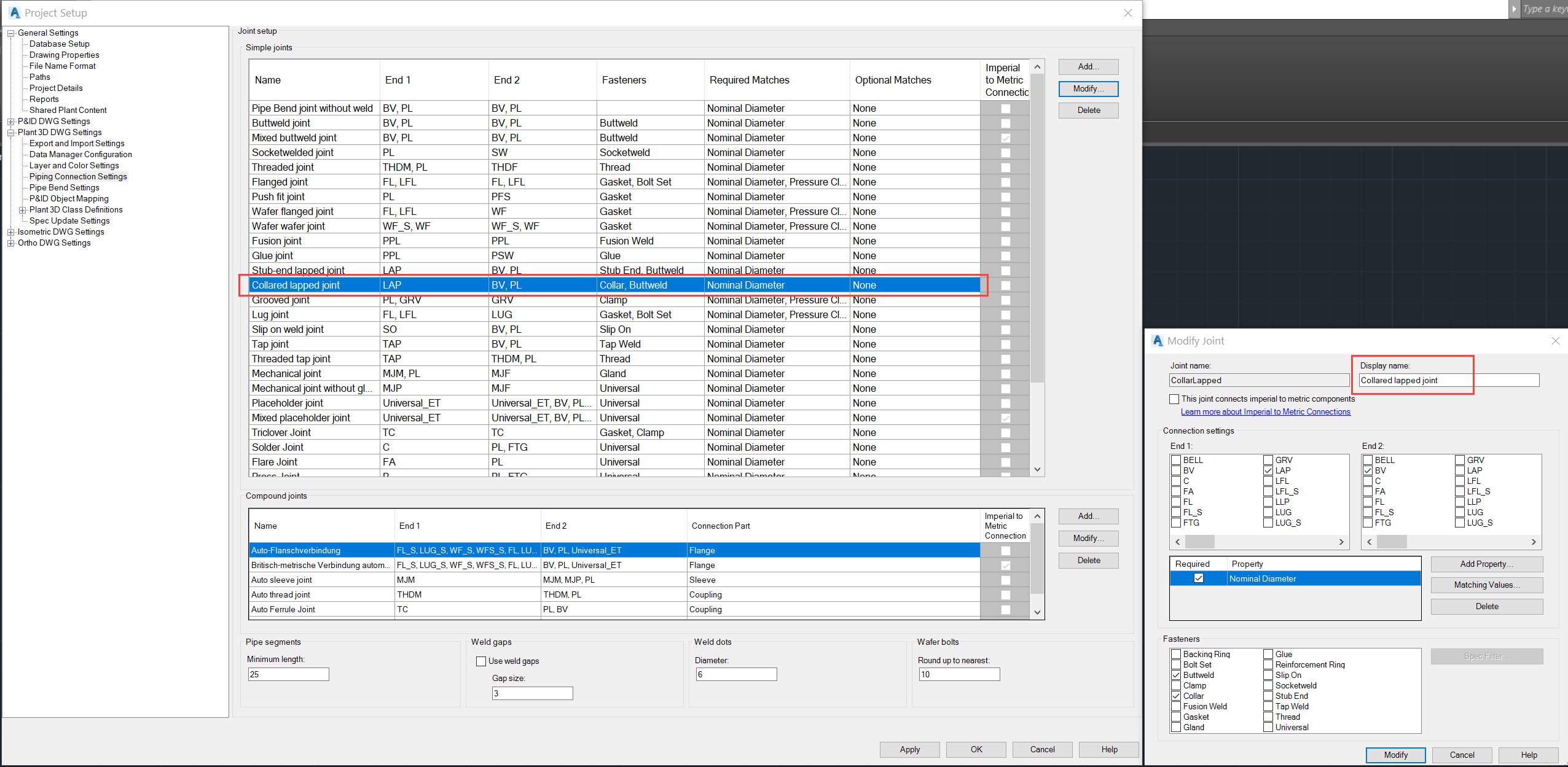Click Add button for simple joints
The height and width of the screenshot is (767, 1568).
(1088, 67)
